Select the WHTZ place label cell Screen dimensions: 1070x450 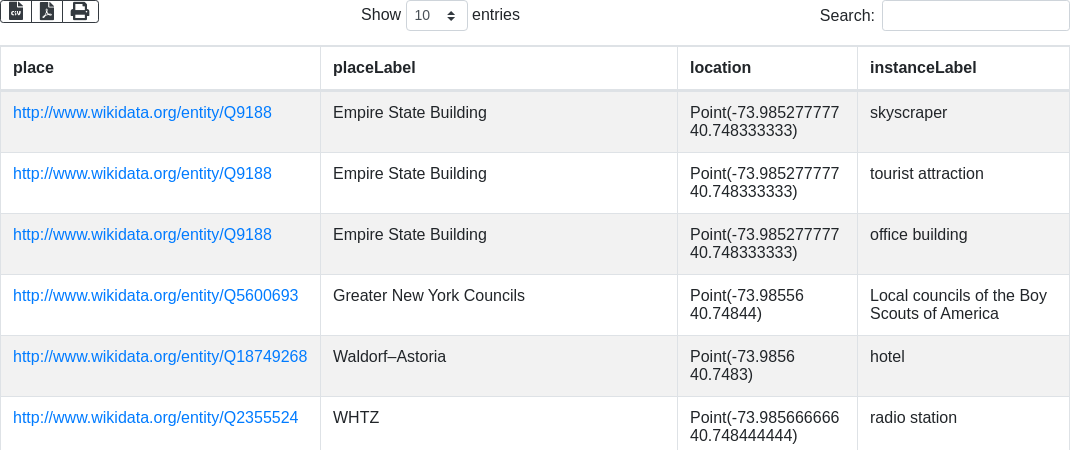point(356,418)
